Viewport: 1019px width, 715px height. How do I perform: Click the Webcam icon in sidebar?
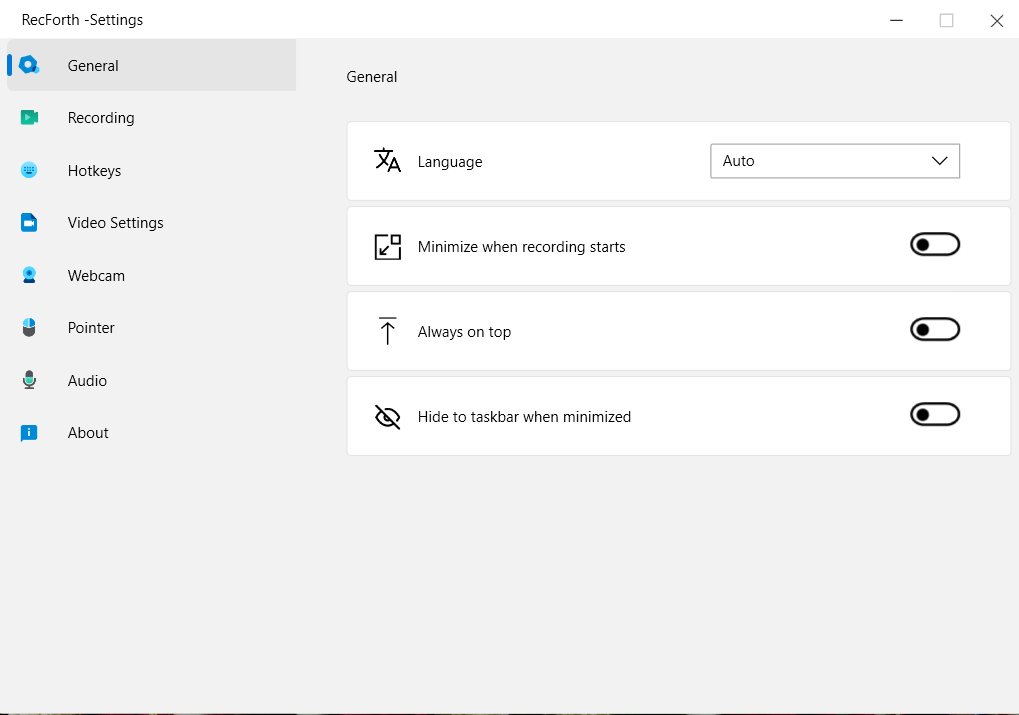click(x=29, y=276)
